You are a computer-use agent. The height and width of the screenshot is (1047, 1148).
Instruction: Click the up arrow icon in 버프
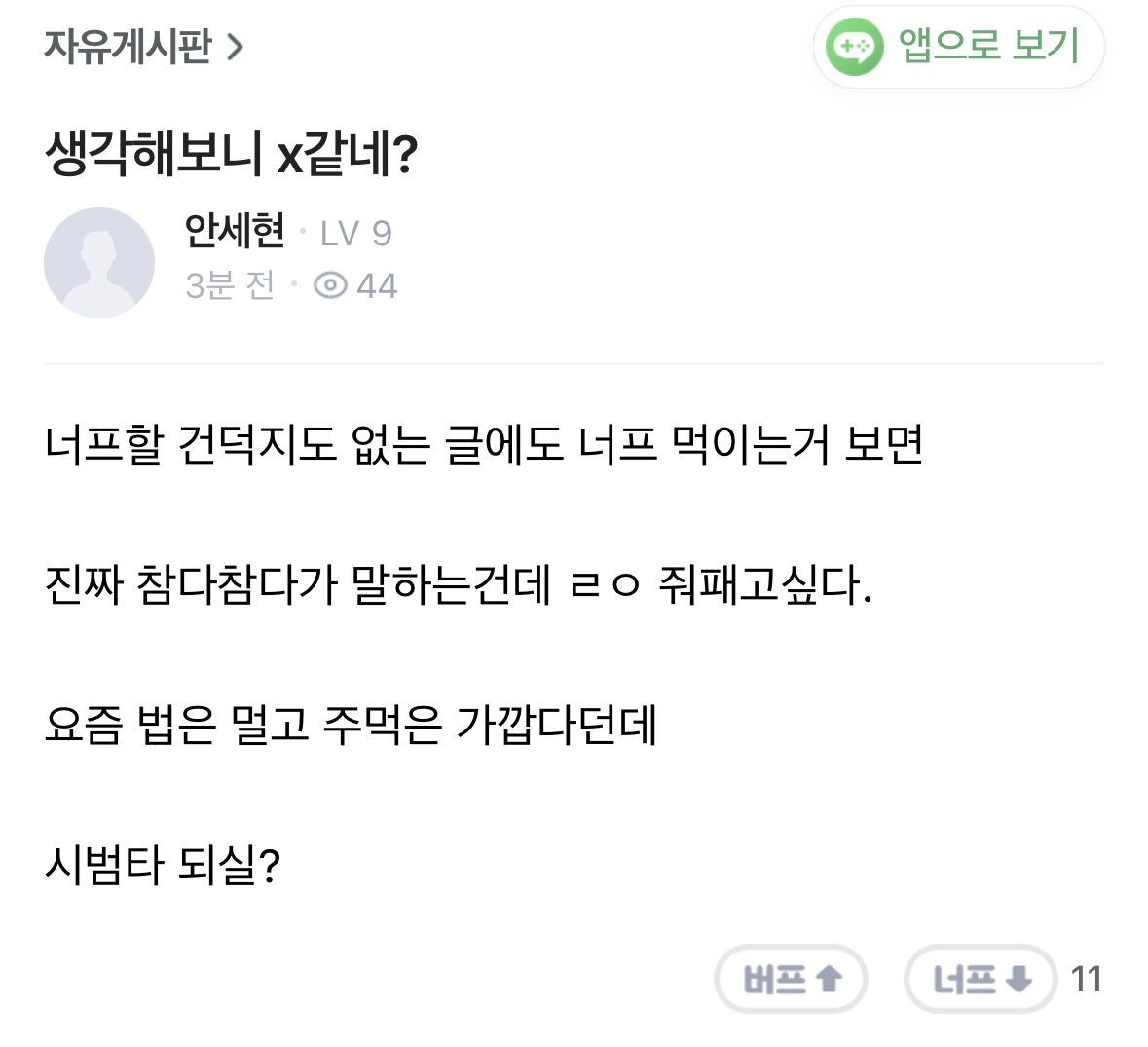(x=829, y=979)
